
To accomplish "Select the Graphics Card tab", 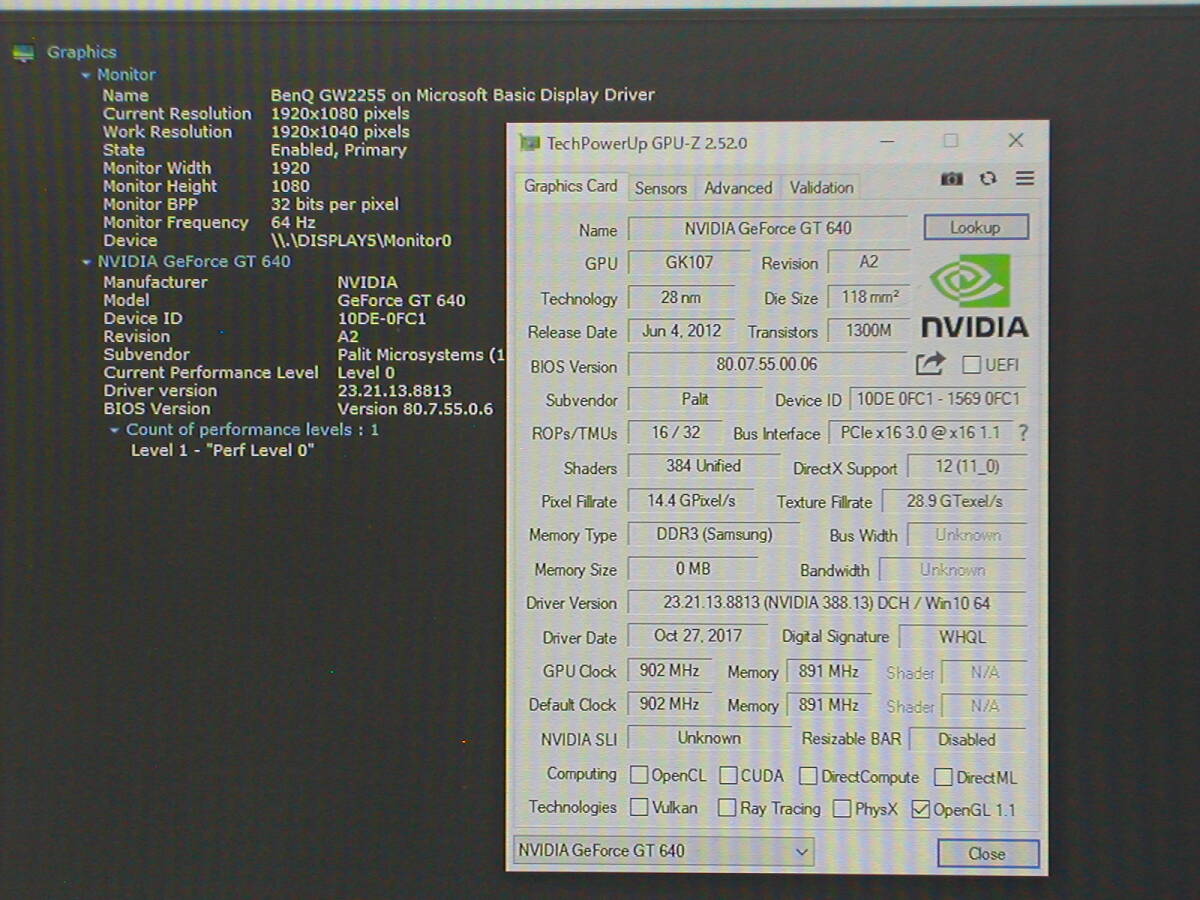I will coord(571,186).
